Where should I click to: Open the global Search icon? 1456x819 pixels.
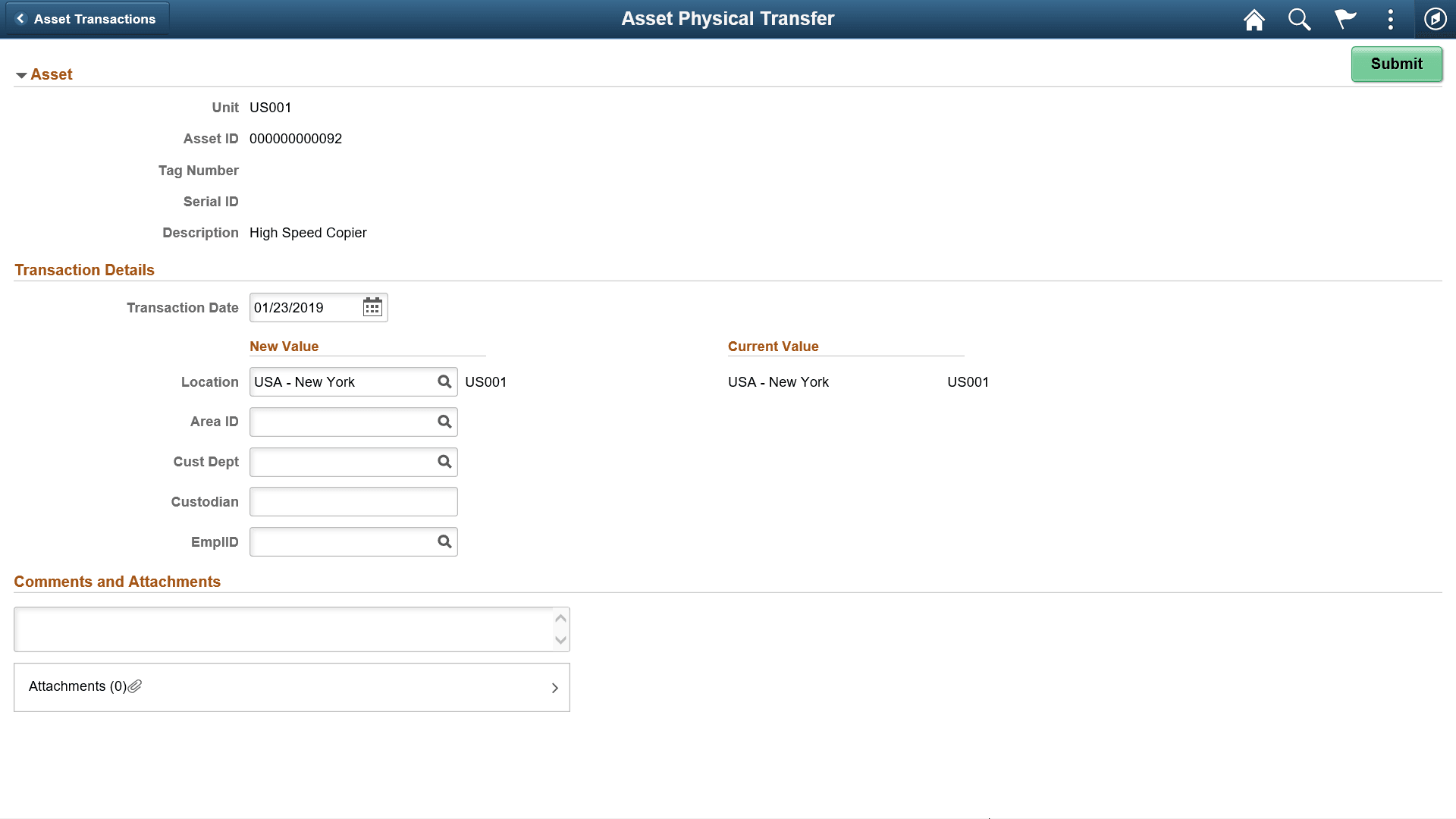(x=1299, y=19)
